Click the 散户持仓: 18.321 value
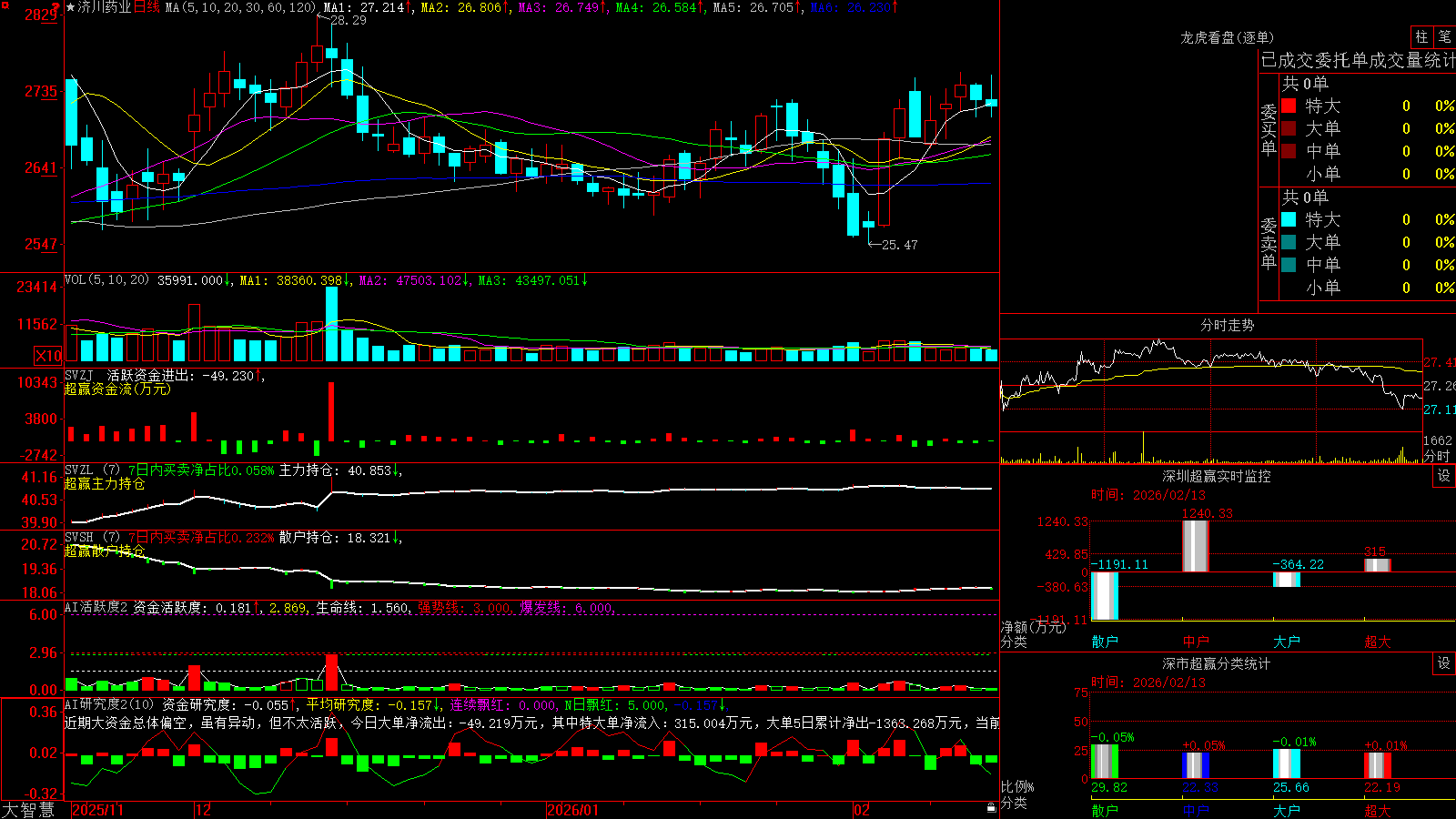Viewport: 1456px width, 819px height. tap(335, 538)
